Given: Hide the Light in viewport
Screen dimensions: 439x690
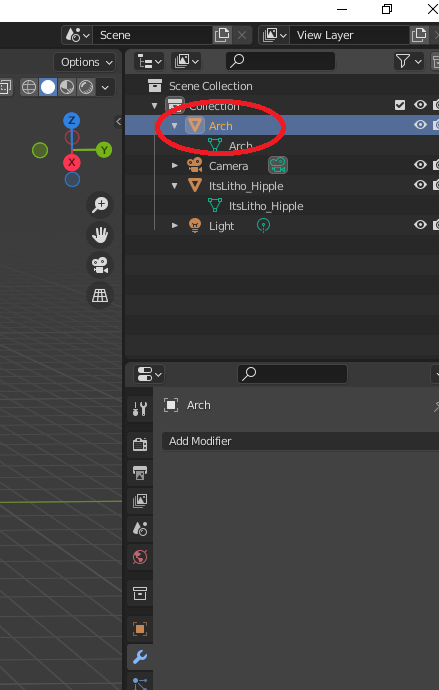Looking at the screenshot, I should click(420, 225).
